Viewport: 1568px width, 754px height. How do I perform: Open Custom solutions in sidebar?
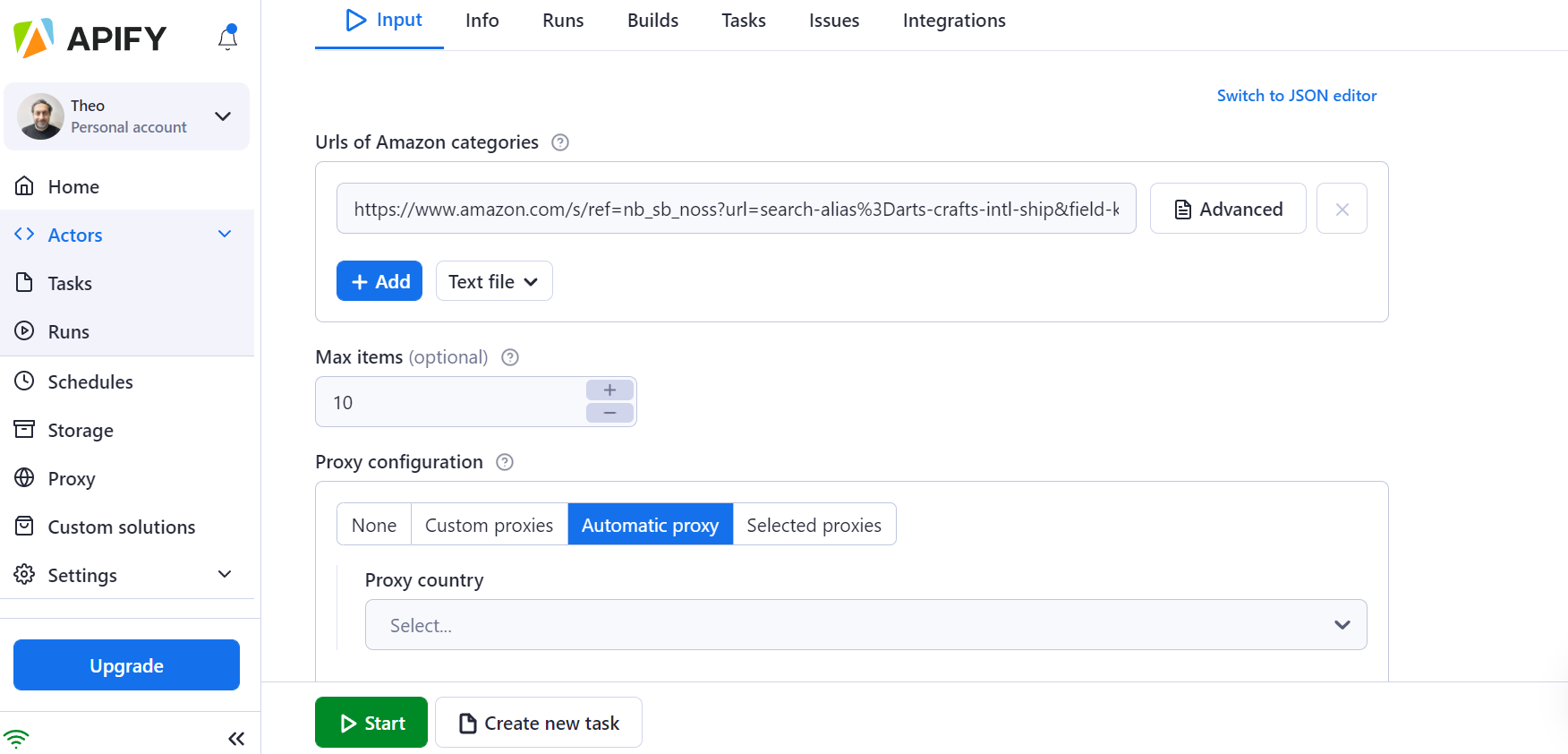127,527
